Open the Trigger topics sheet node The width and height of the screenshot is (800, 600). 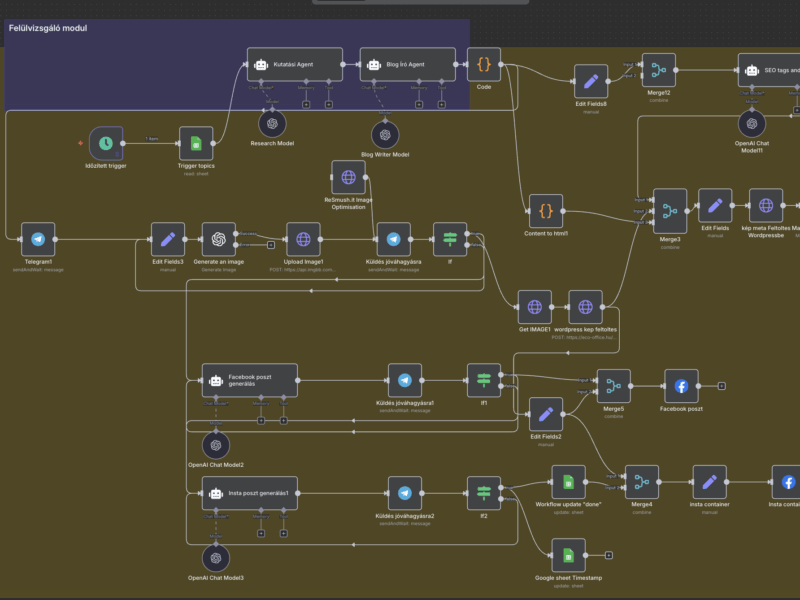(196, 143)
